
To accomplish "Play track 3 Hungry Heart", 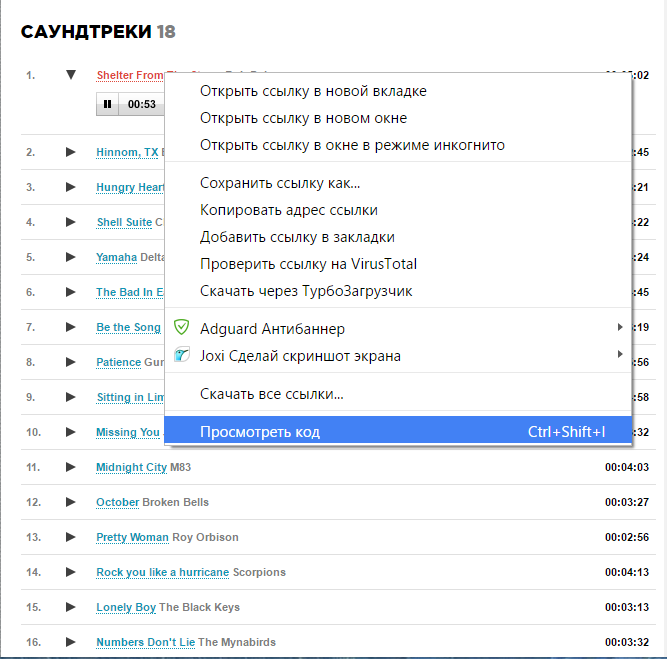I will (x=71, y=187).
